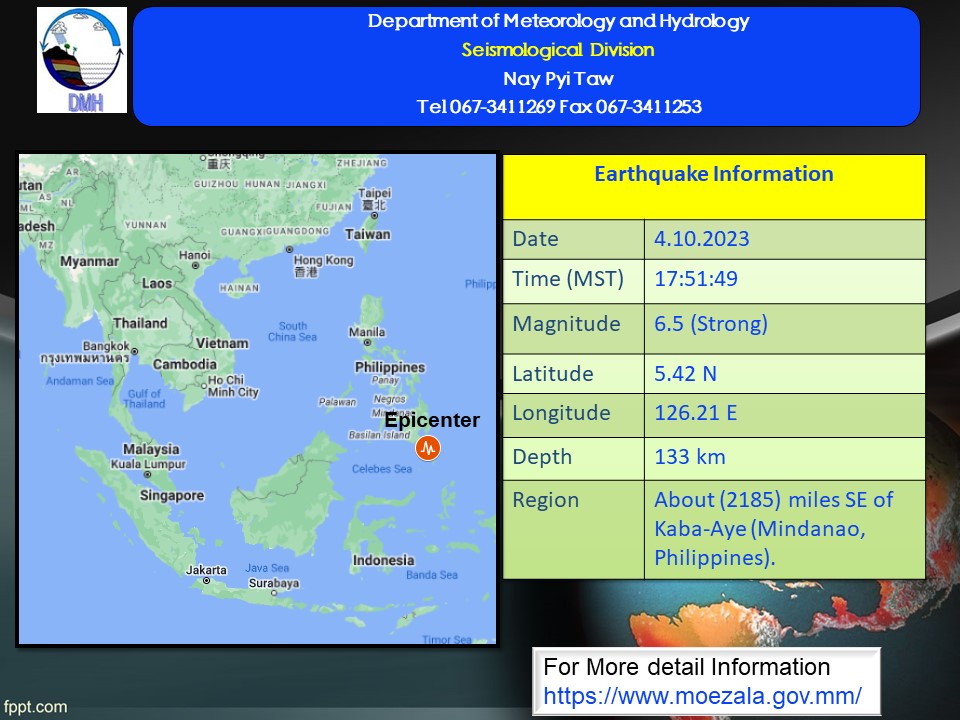This screenshot has width=960, height=720.
Task: Click the depth value "133 km"
Action: (690, 457)
